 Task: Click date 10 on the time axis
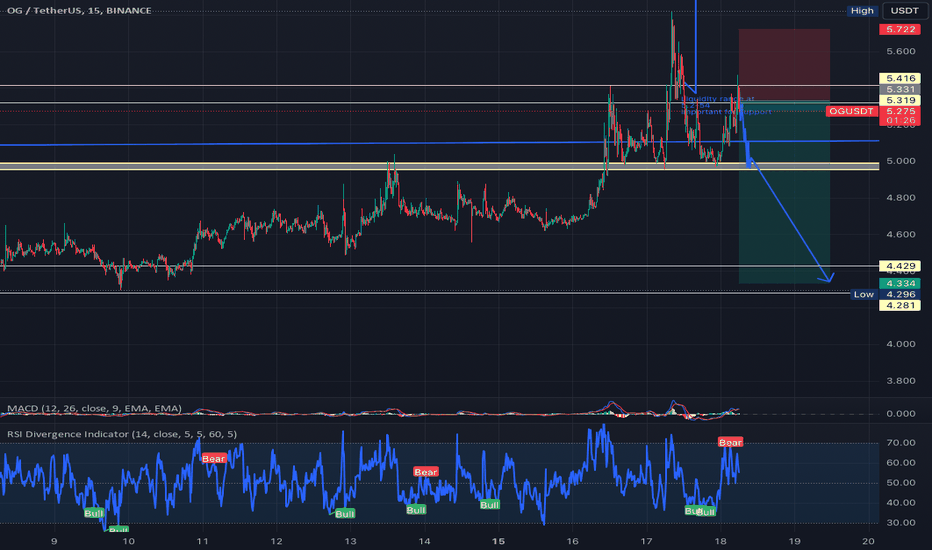128,541
